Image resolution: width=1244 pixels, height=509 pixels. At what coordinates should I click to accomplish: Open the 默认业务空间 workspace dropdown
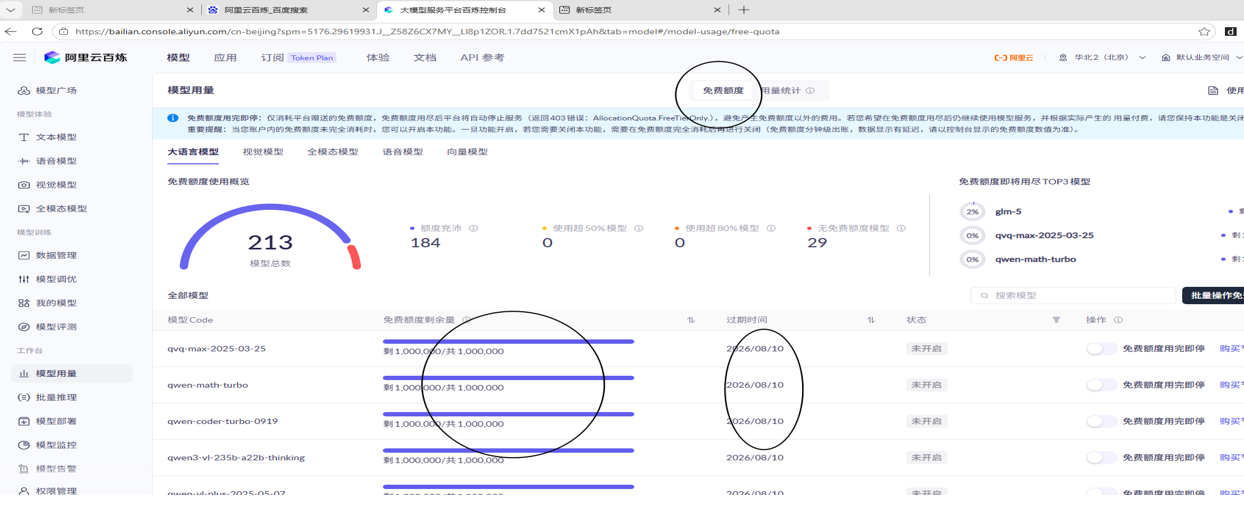tap(1201, 58)
